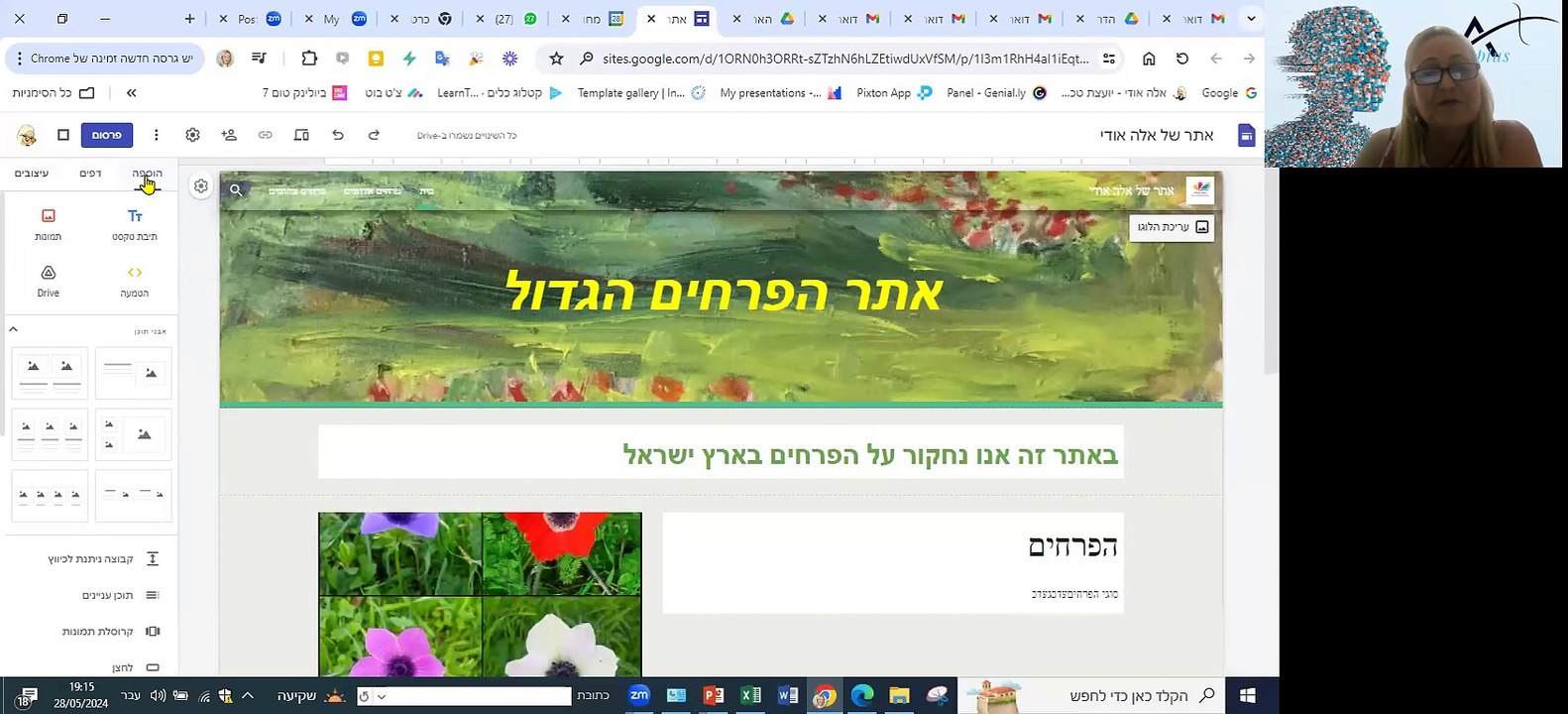Choose layout with two images and text
1568x714 pixels.
click(50, 373)
